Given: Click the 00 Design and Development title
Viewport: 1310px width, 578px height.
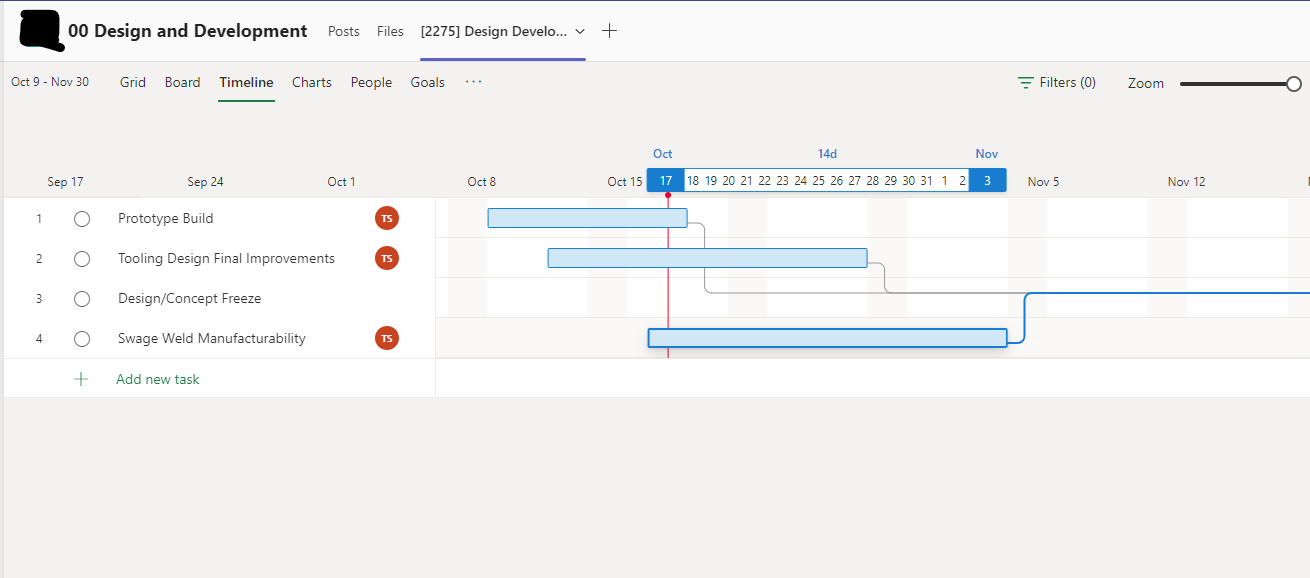Looking at the screenshot, I should pos(188,31).
